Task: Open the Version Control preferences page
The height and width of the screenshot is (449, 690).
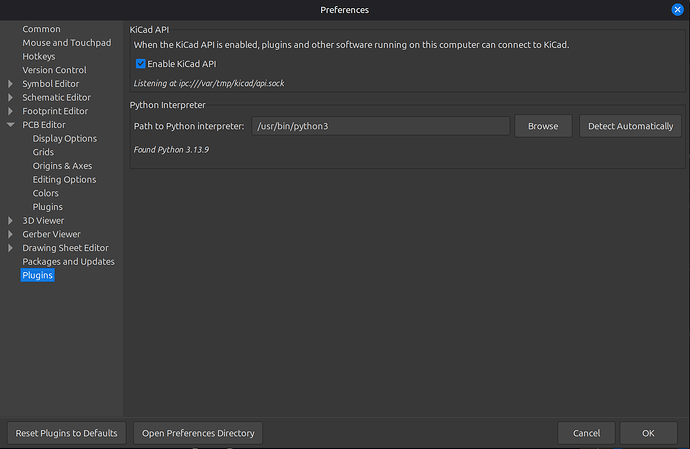Action: tap(54, 71)
